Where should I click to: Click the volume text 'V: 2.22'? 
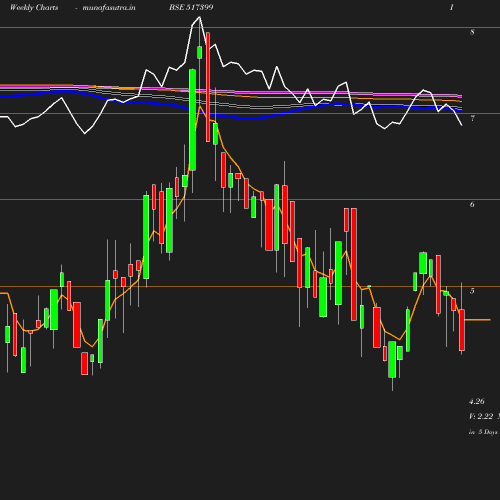tap(481, 416)
